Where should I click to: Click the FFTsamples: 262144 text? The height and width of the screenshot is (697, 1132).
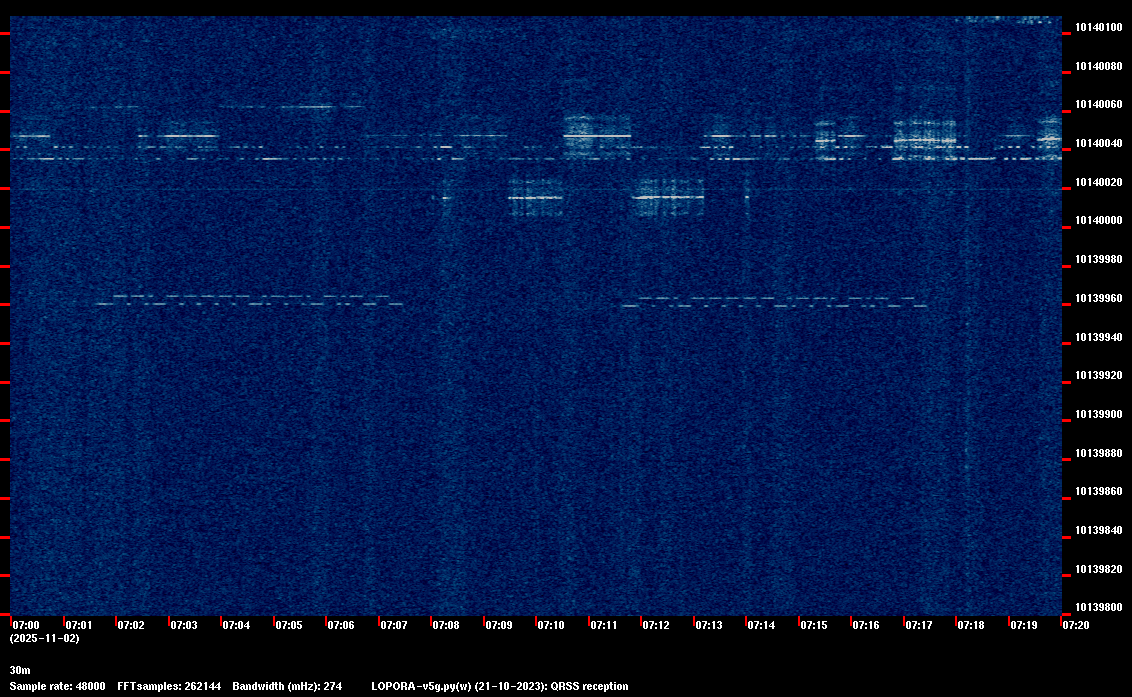point(169,686)
